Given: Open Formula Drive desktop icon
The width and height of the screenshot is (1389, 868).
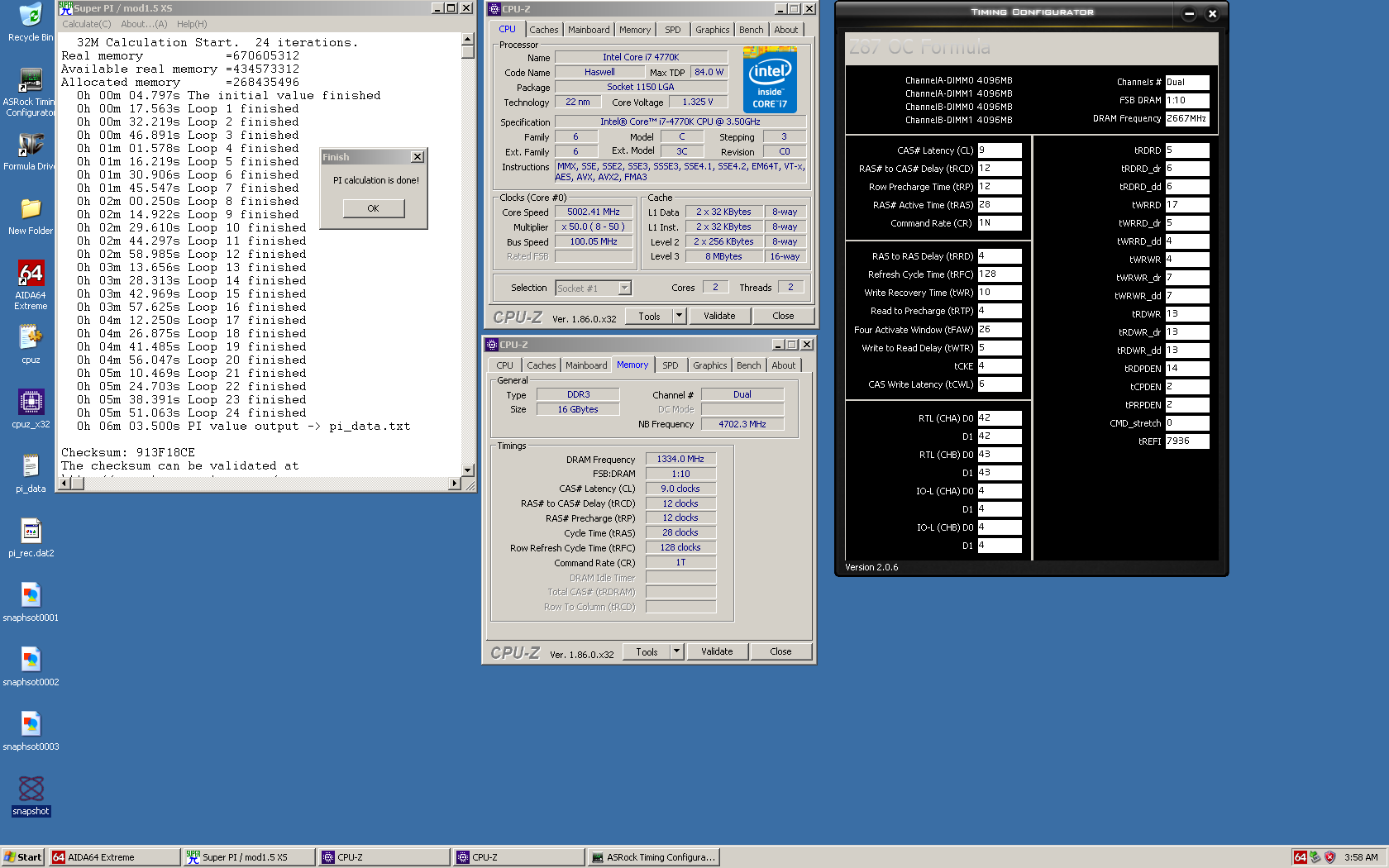Looking at the screenshot, I should pos(31,145).
